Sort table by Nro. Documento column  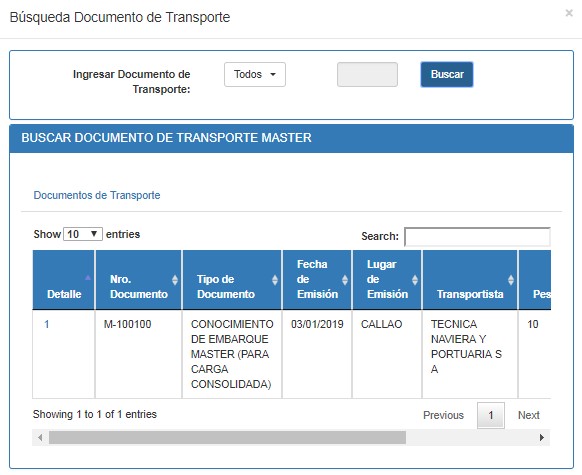(138, 280)
